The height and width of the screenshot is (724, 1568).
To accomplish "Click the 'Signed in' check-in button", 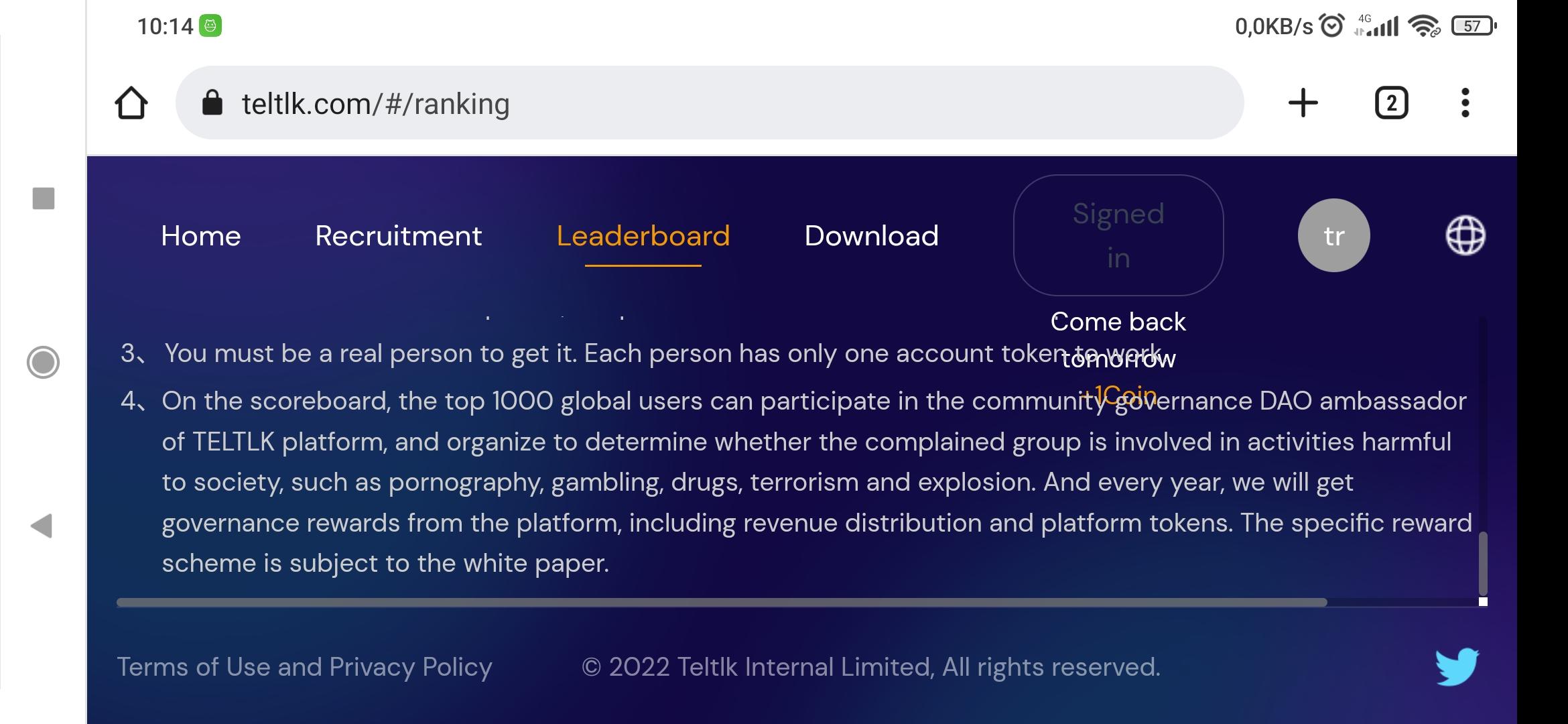I will [1118, 235].
